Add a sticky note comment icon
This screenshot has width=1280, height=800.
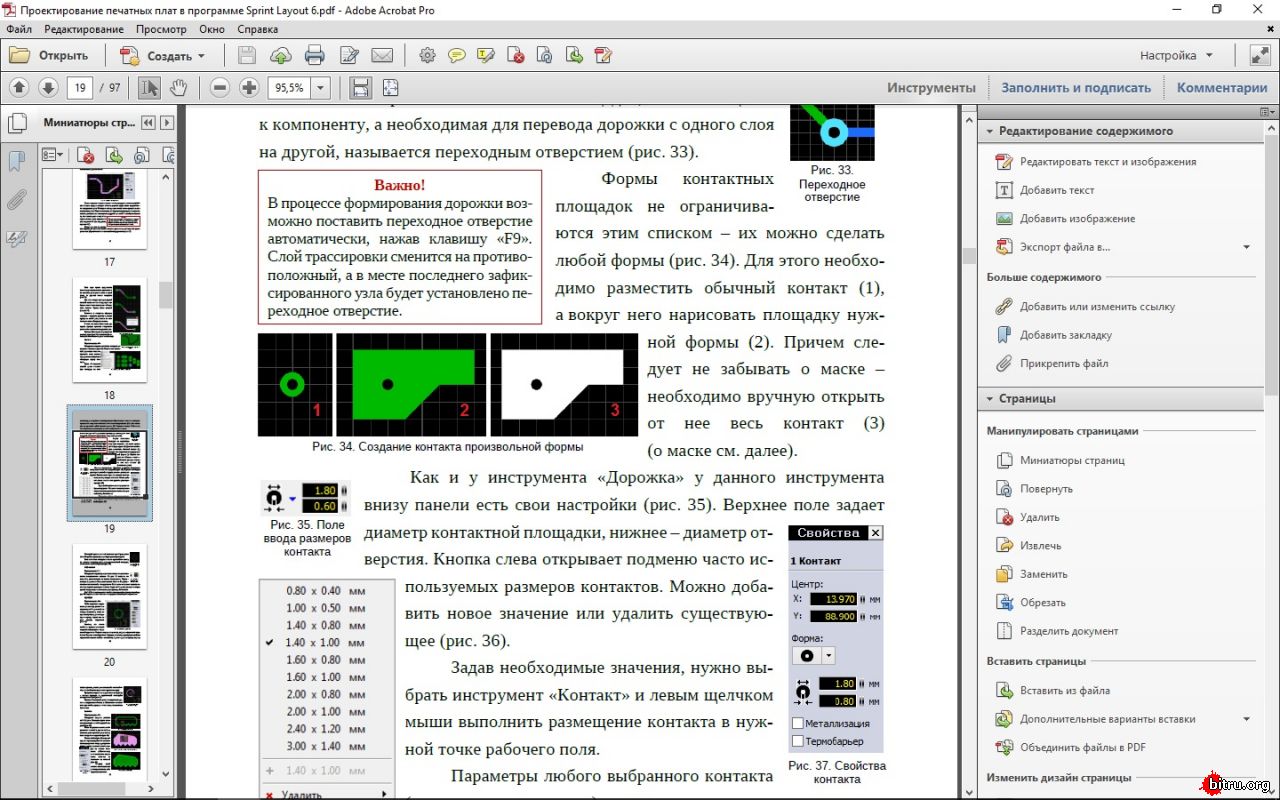(x=457, y=55)
